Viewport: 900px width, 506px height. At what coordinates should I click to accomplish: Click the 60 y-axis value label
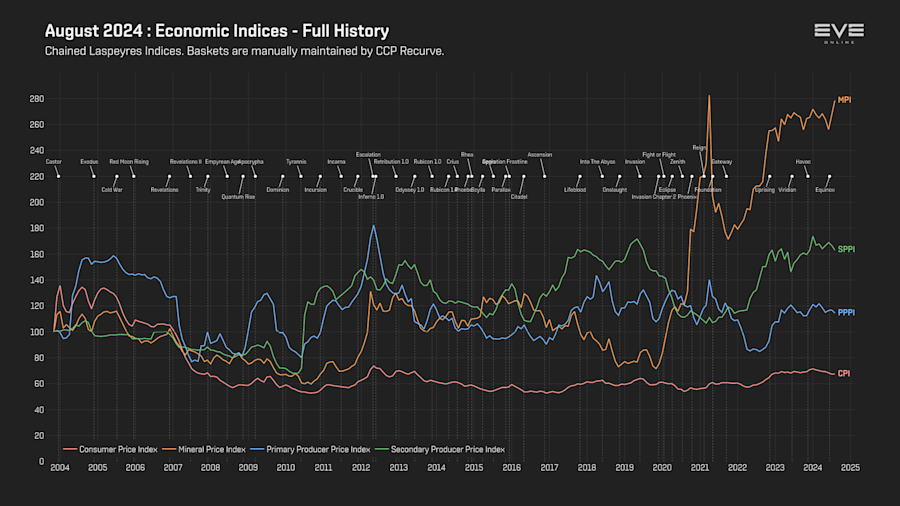39,384
